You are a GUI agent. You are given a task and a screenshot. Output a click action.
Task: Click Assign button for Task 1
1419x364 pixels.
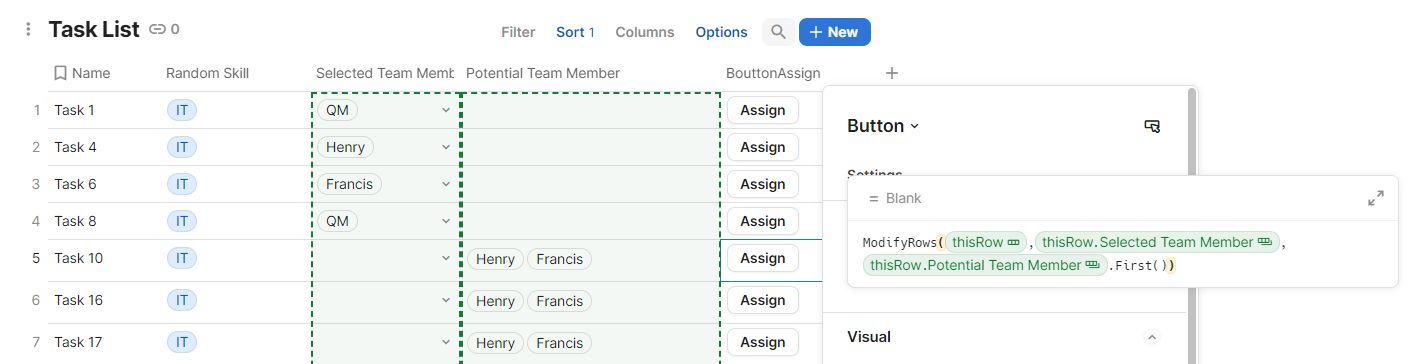click(x=763, y=110)
